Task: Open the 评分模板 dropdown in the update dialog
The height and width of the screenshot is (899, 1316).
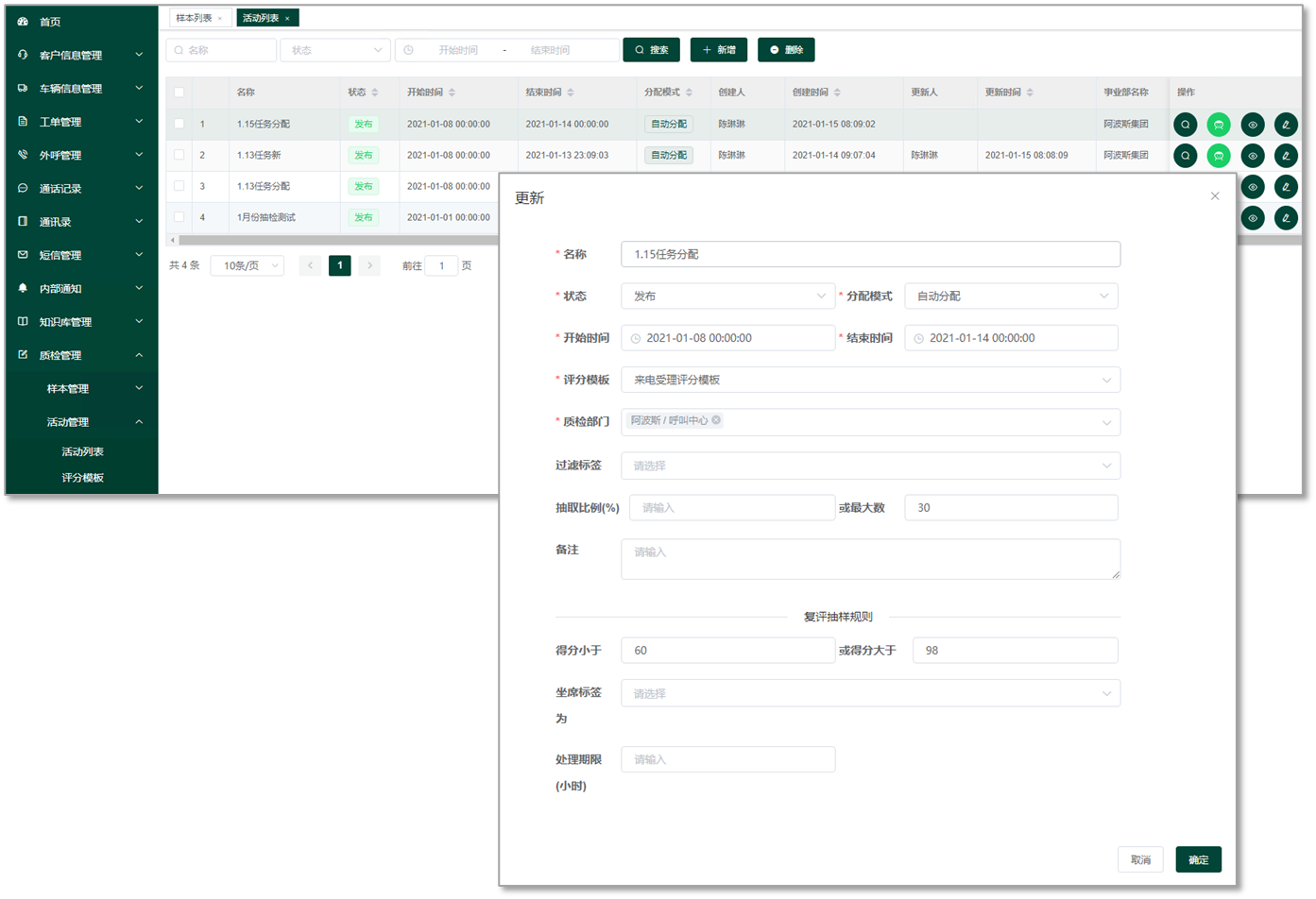Action: [870, 380]
